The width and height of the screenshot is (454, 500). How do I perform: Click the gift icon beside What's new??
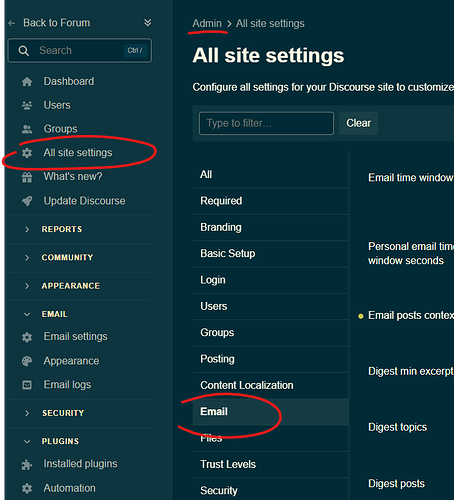tap(27, 177)
